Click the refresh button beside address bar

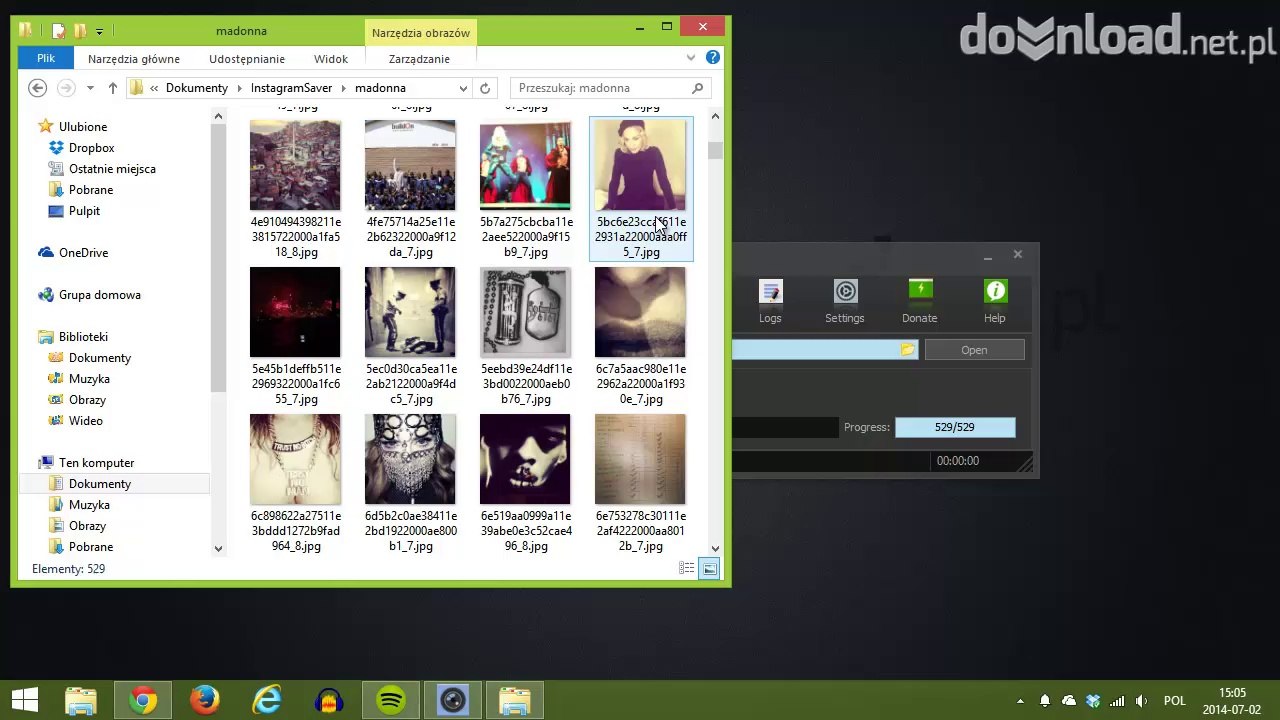click(485, 88)
